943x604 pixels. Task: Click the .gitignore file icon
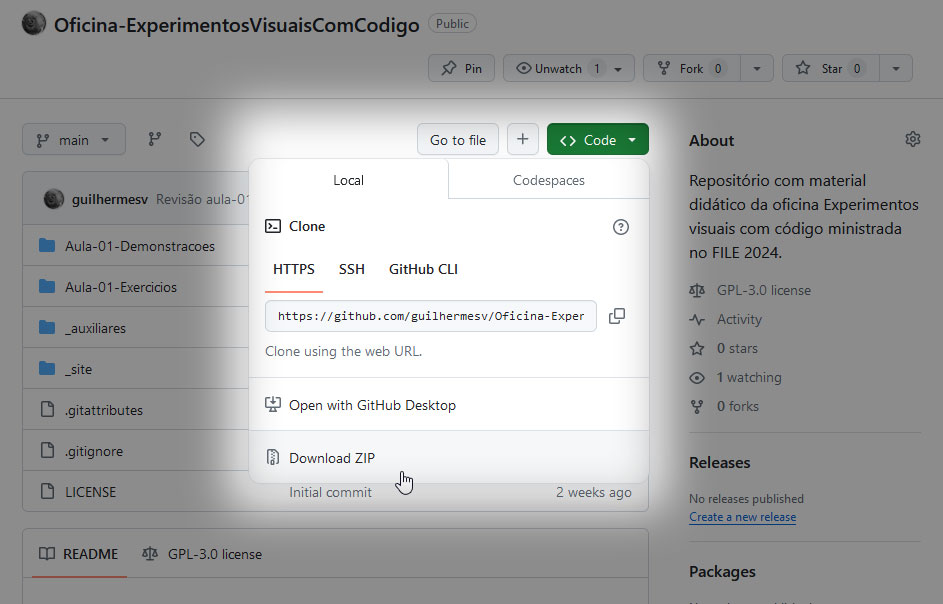[x=47, y=451]
